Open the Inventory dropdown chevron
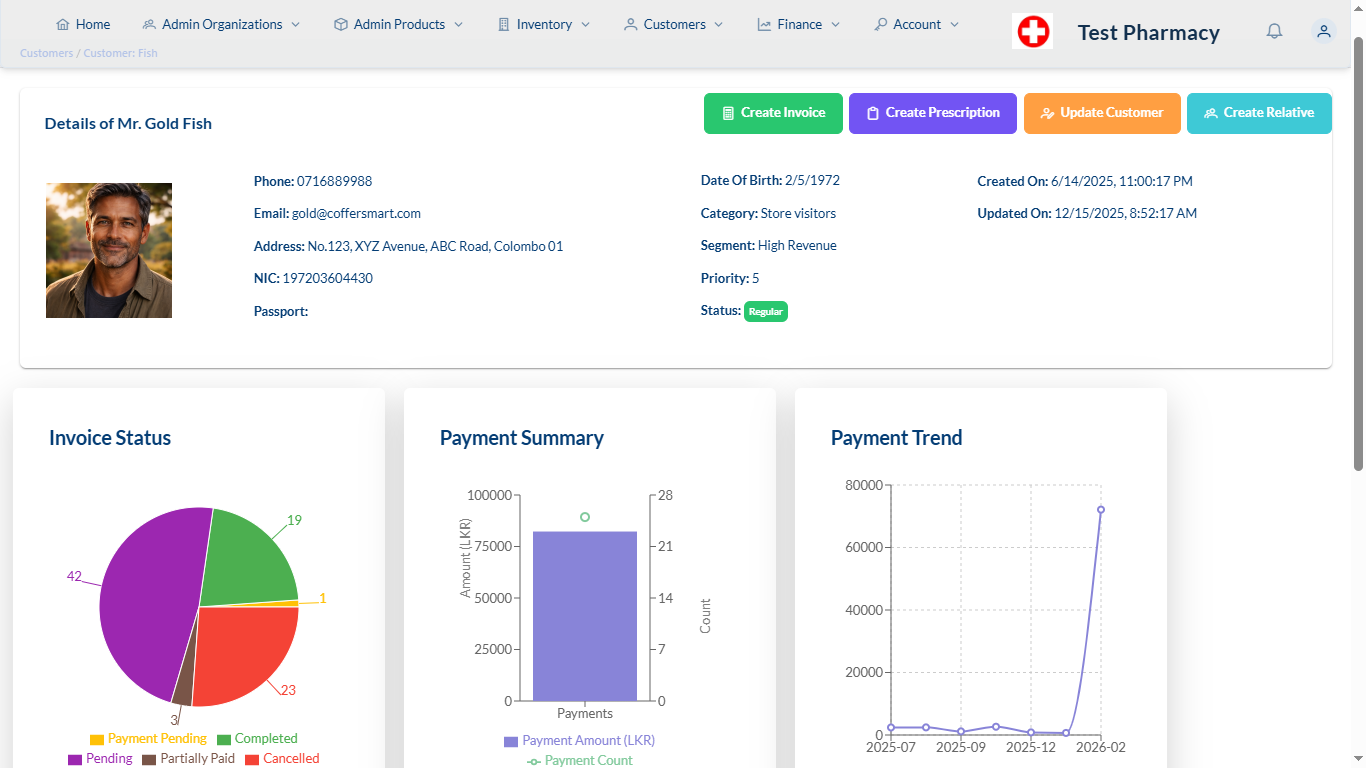1366x768 pixels. pos(585,24)
